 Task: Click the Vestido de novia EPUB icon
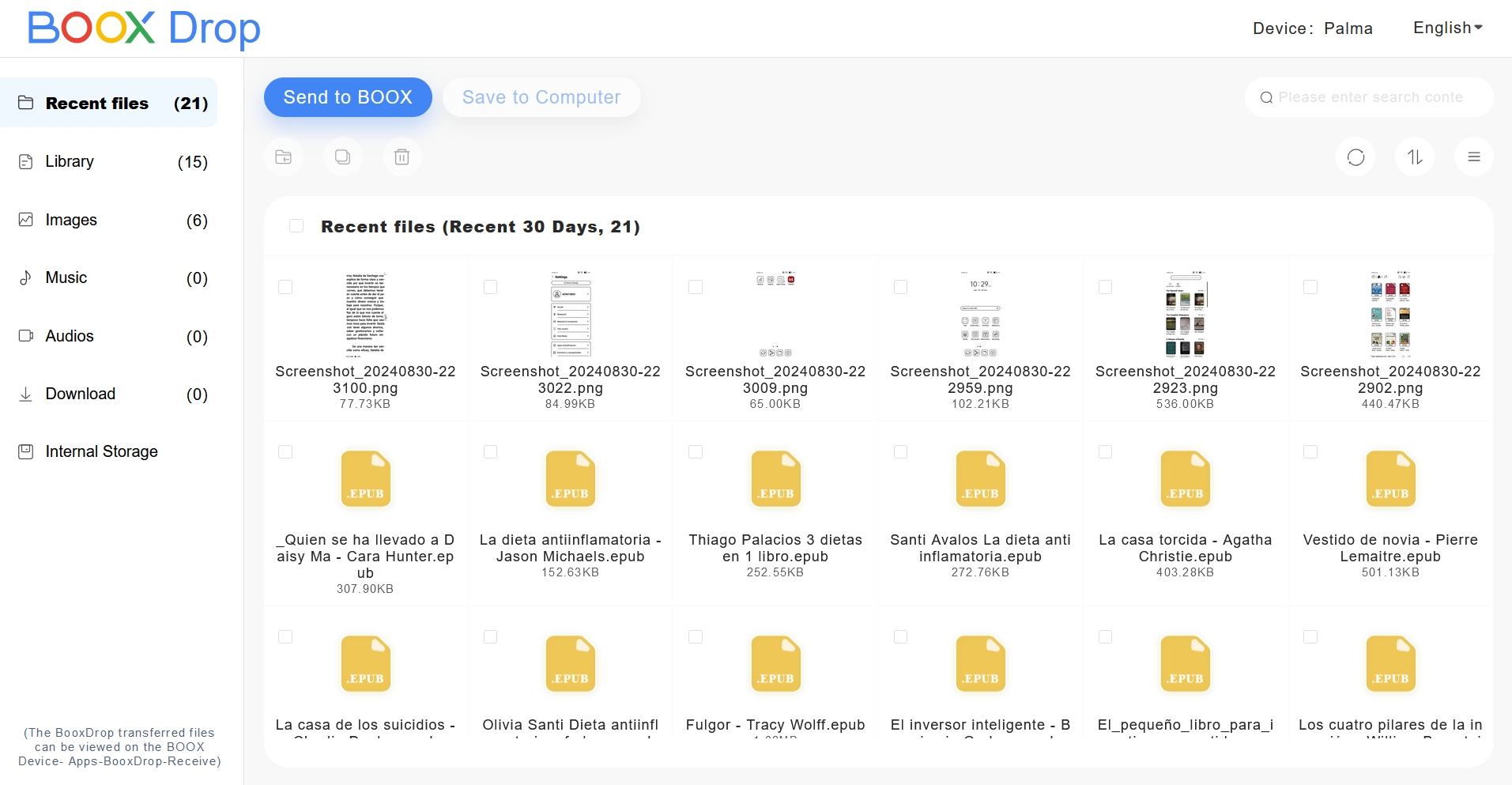[1390, 479]
